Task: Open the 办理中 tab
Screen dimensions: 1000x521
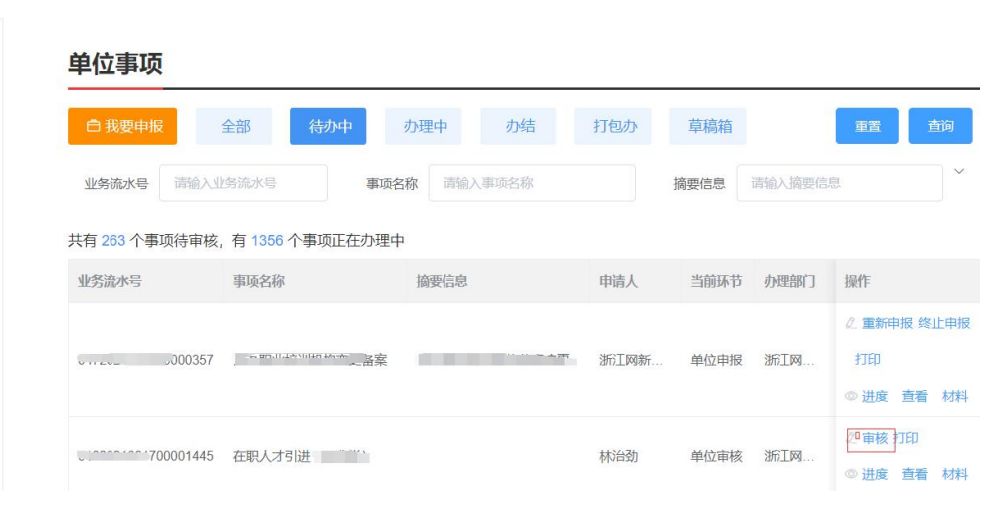Action: coord(424,126)
